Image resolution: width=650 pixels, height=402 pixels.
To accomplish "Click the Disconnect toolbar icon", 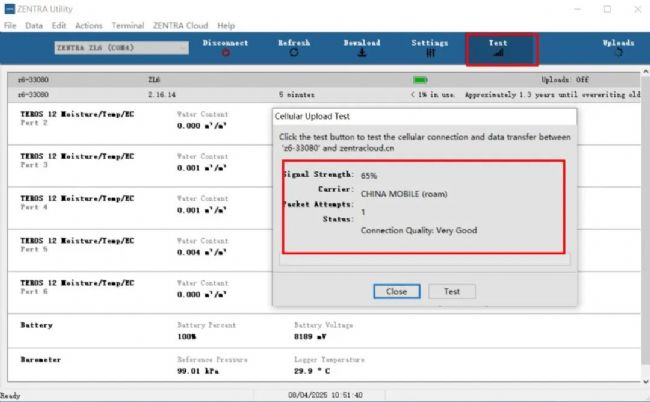I will tap(224, 53).
